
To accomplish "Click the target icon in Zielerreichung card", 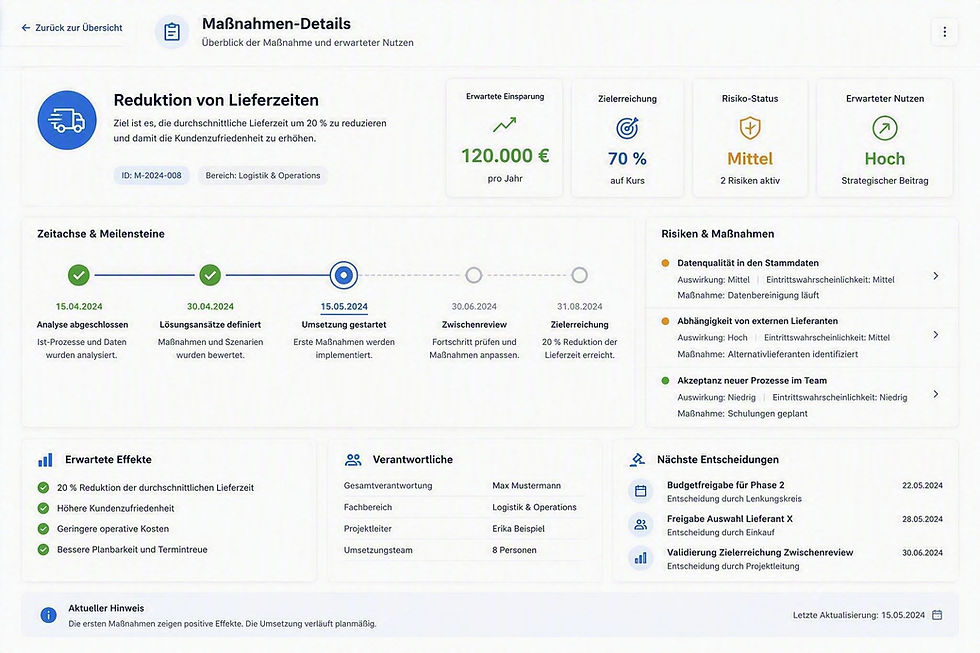I will coord(627,128).
